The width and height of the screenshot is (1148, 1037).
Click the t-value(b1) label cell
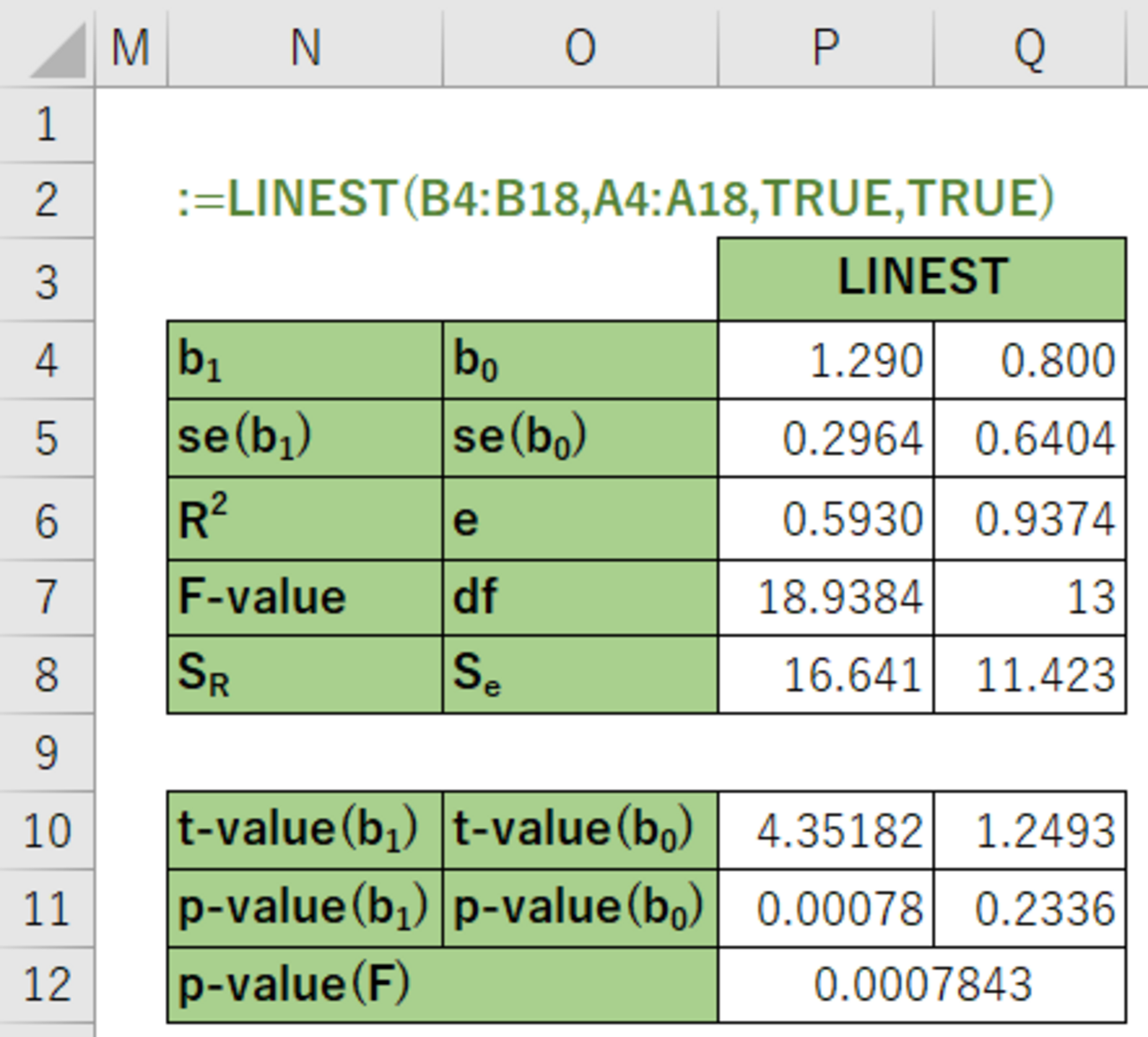click(305, 830)
